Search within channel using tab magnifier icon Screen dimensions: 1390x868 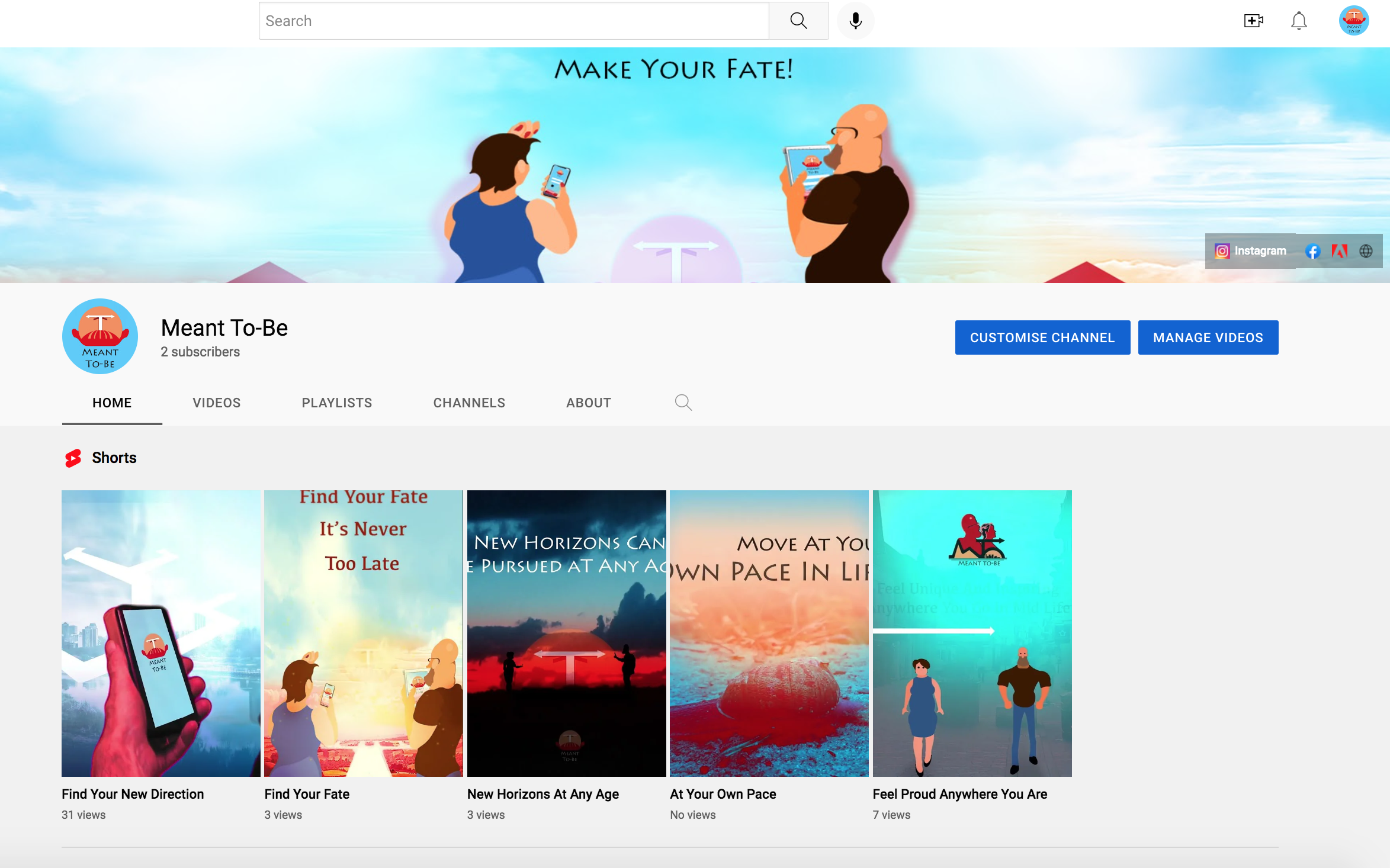[683, 403]
